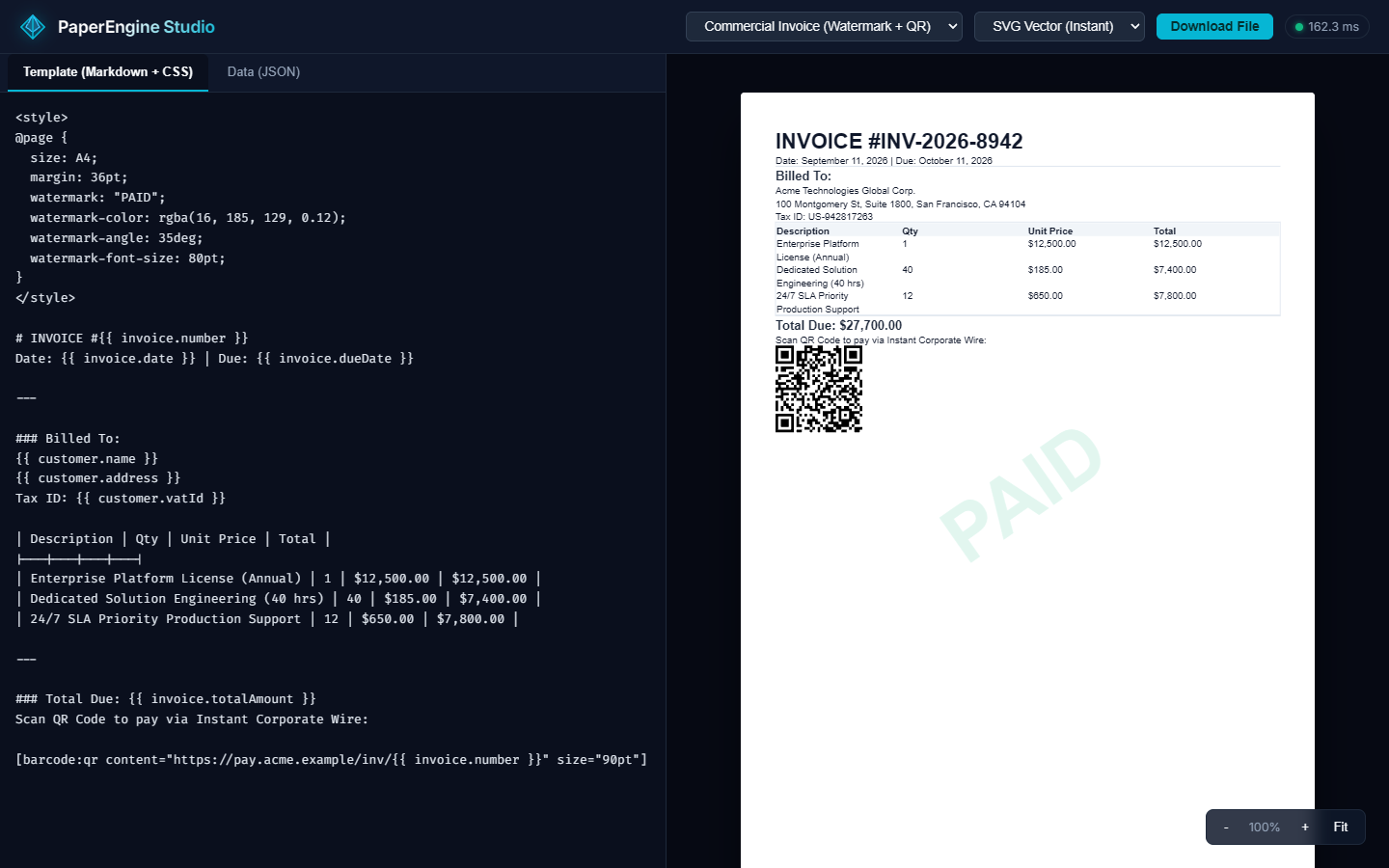1389x868 pixels.
Task: Click the $650.00 unit price in preview
Action: click(x=1046, y=296)
